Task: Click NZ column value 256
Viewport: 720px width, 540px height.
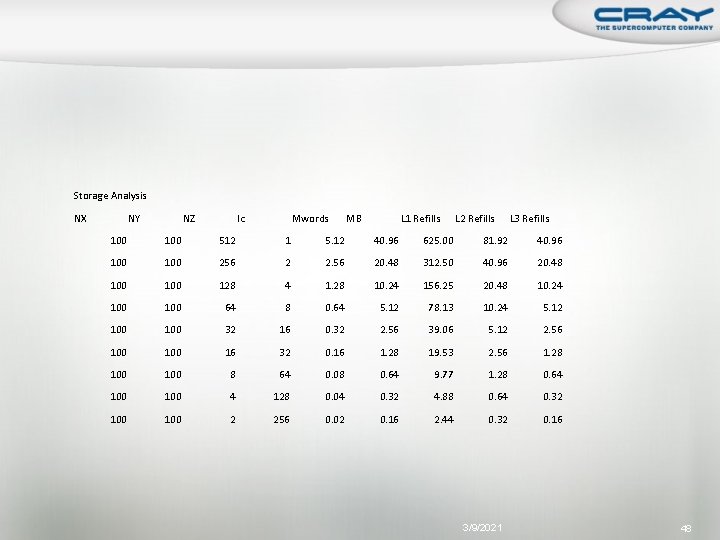Action: coord(227,263)
